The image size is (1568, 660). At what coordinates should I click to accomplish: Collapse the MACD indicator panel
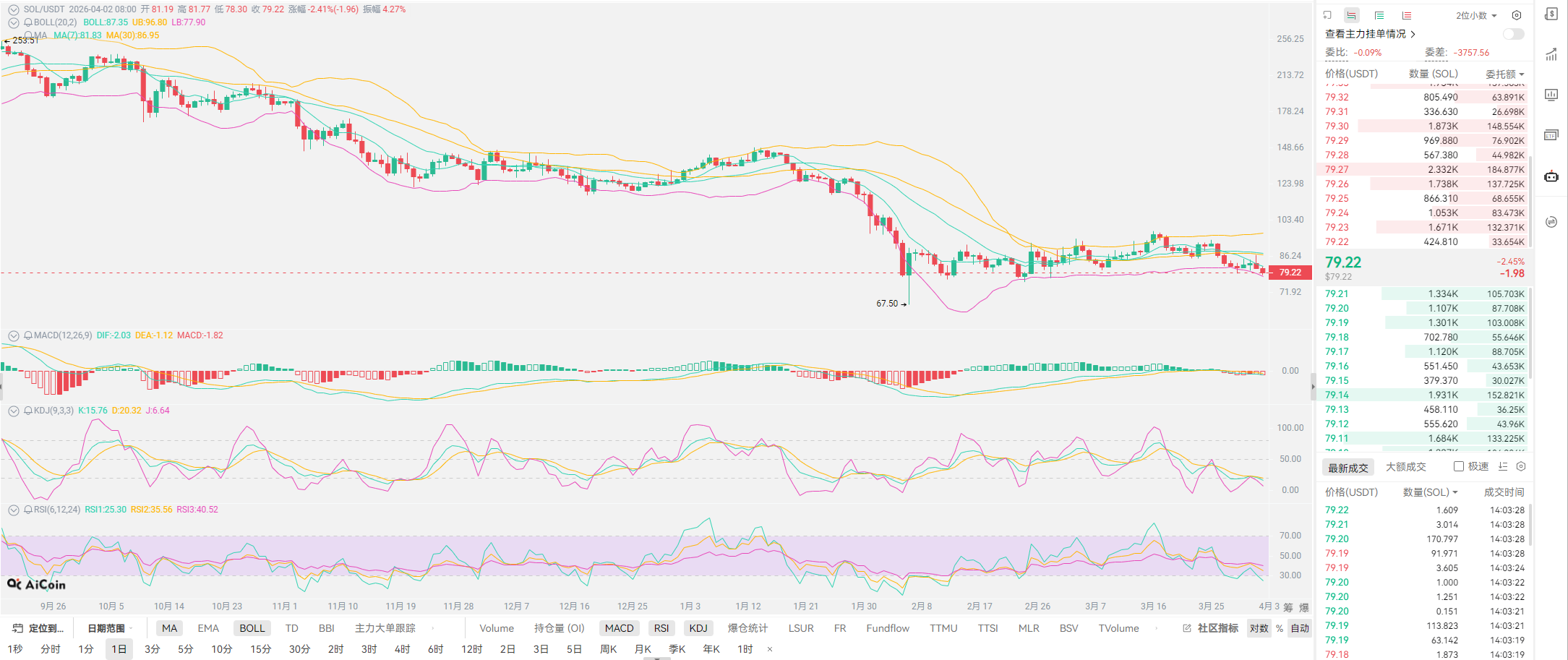click(x=13, y=335)
